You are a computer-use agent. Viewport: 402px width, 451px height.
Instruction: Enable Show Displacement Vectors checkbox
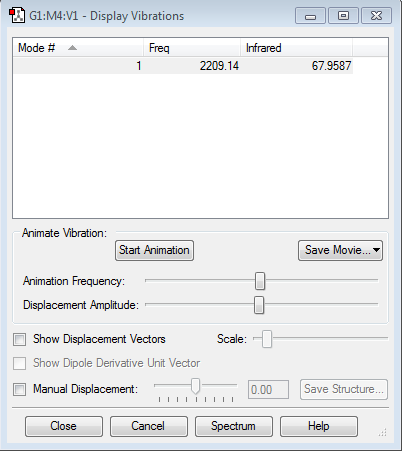pos(19,340)
